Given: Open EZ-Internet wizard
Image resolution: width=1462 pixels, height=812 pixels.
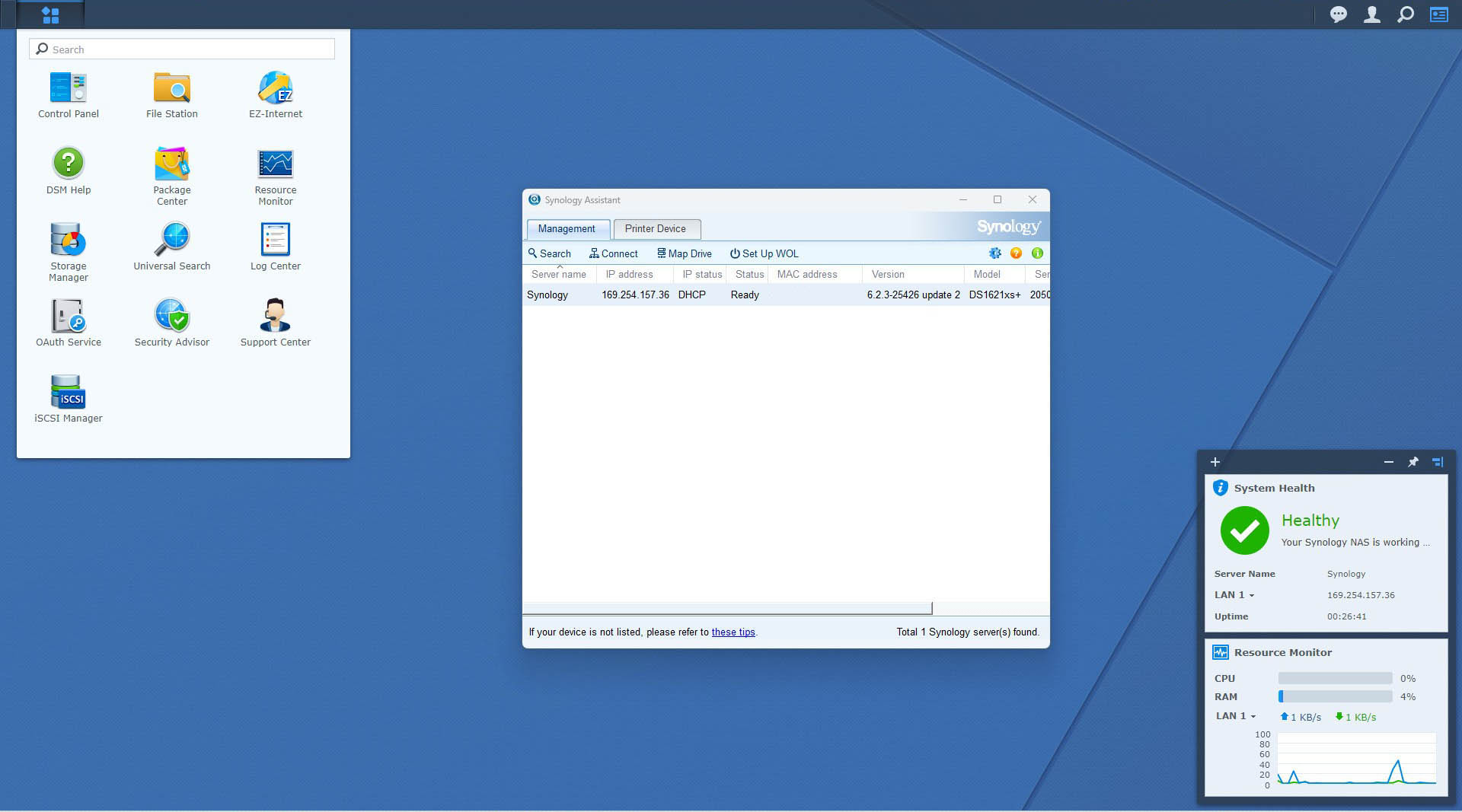Looking at the screenshot, I should pos(276,95).
